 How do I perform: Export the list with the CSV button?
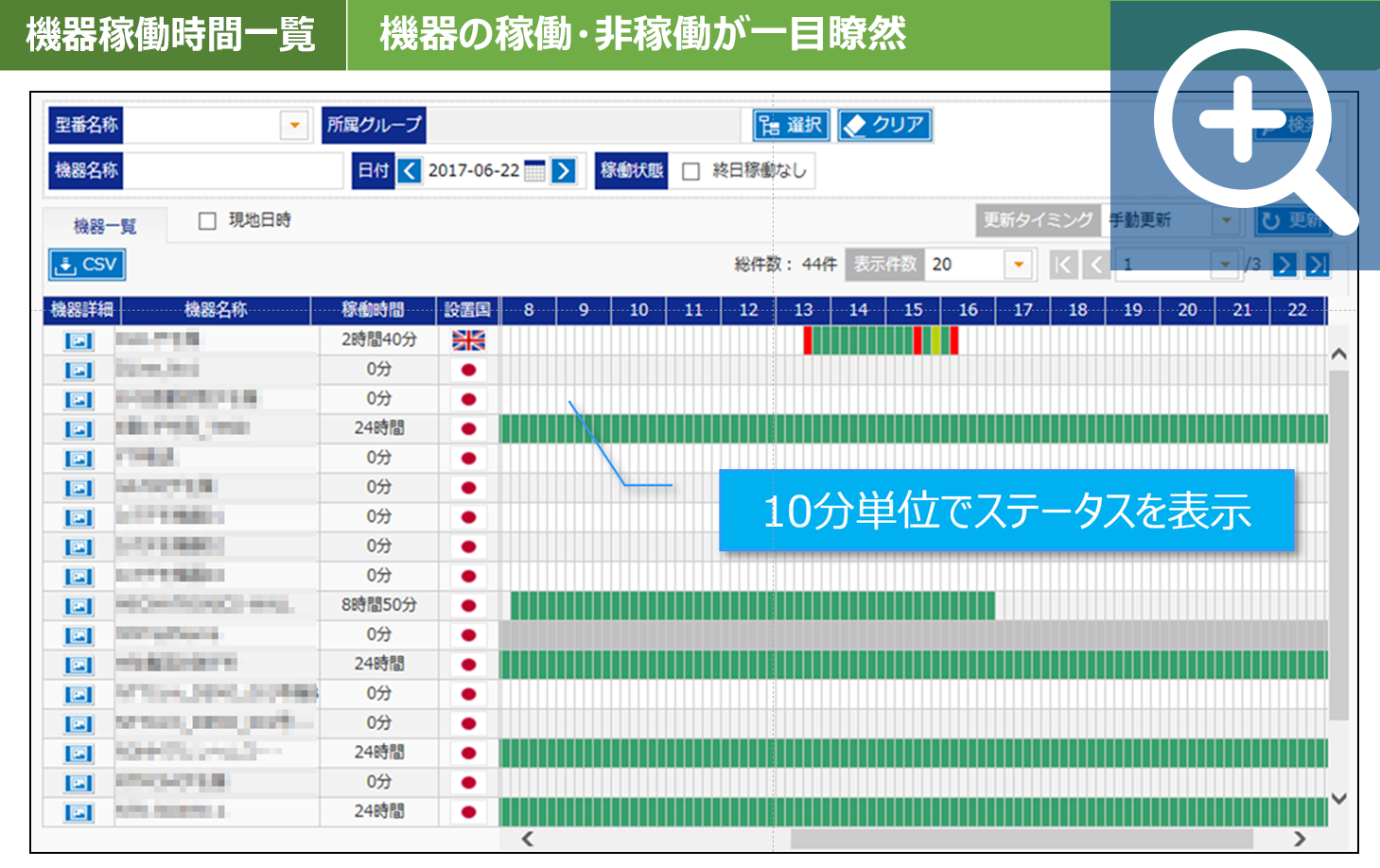pyautogui.click(x=87, y=265)
